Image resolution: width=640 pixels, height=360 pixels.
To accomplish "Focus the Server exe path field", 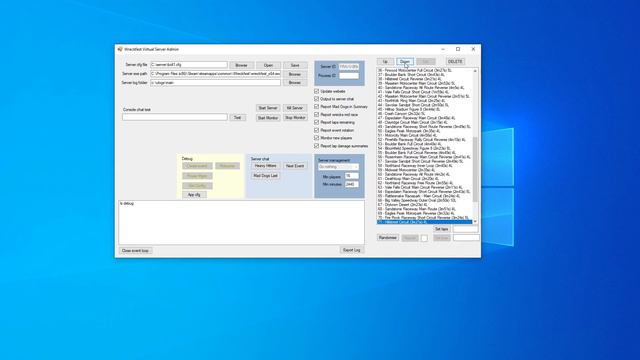I will pyautogui.click(x=216, y=74).
